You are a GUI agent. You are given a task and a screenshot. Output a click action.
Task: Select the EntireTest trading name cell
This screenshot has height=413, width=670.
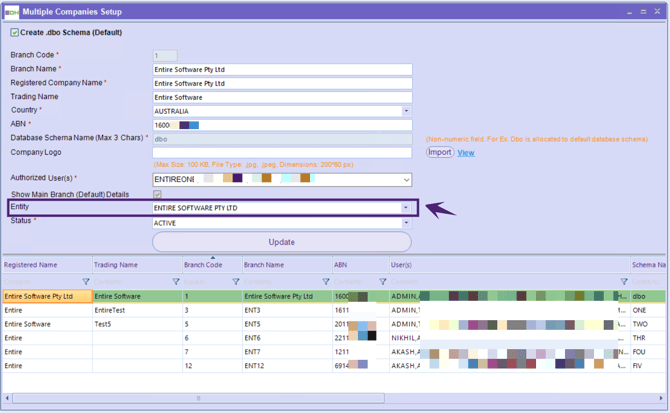(x=137, y=310)
